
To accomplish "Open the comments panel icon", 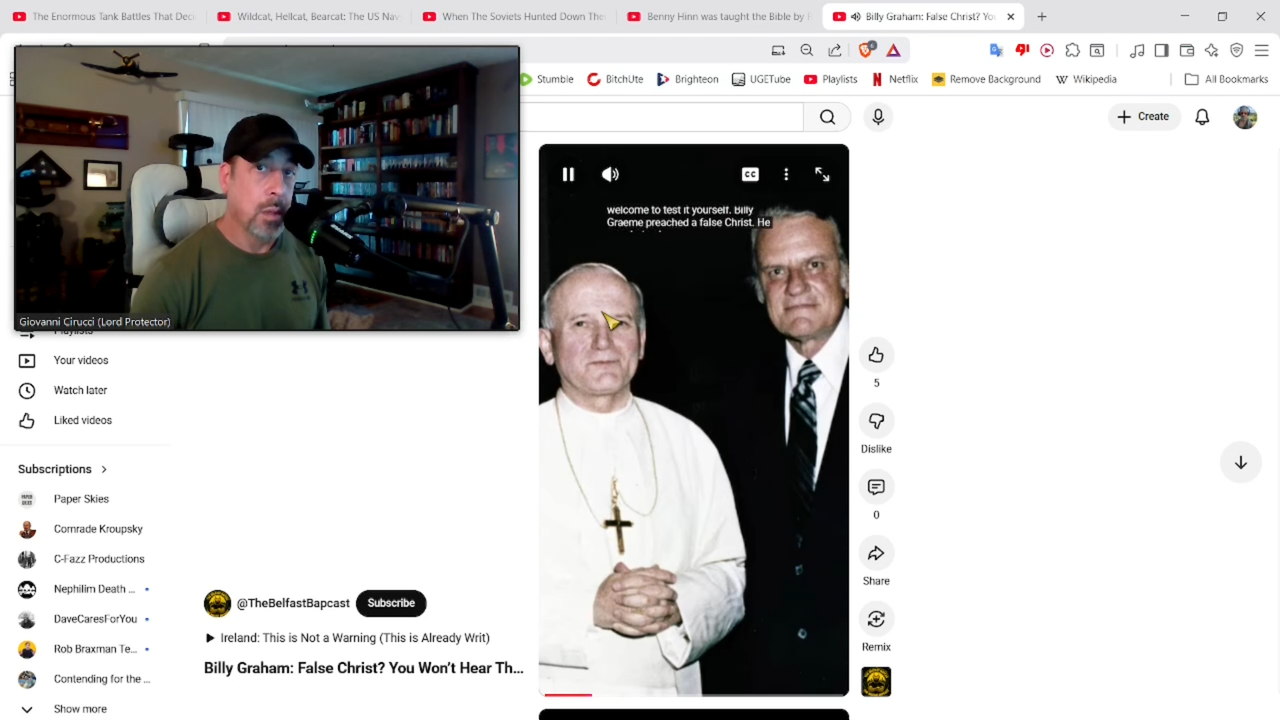I will point(876,487).
